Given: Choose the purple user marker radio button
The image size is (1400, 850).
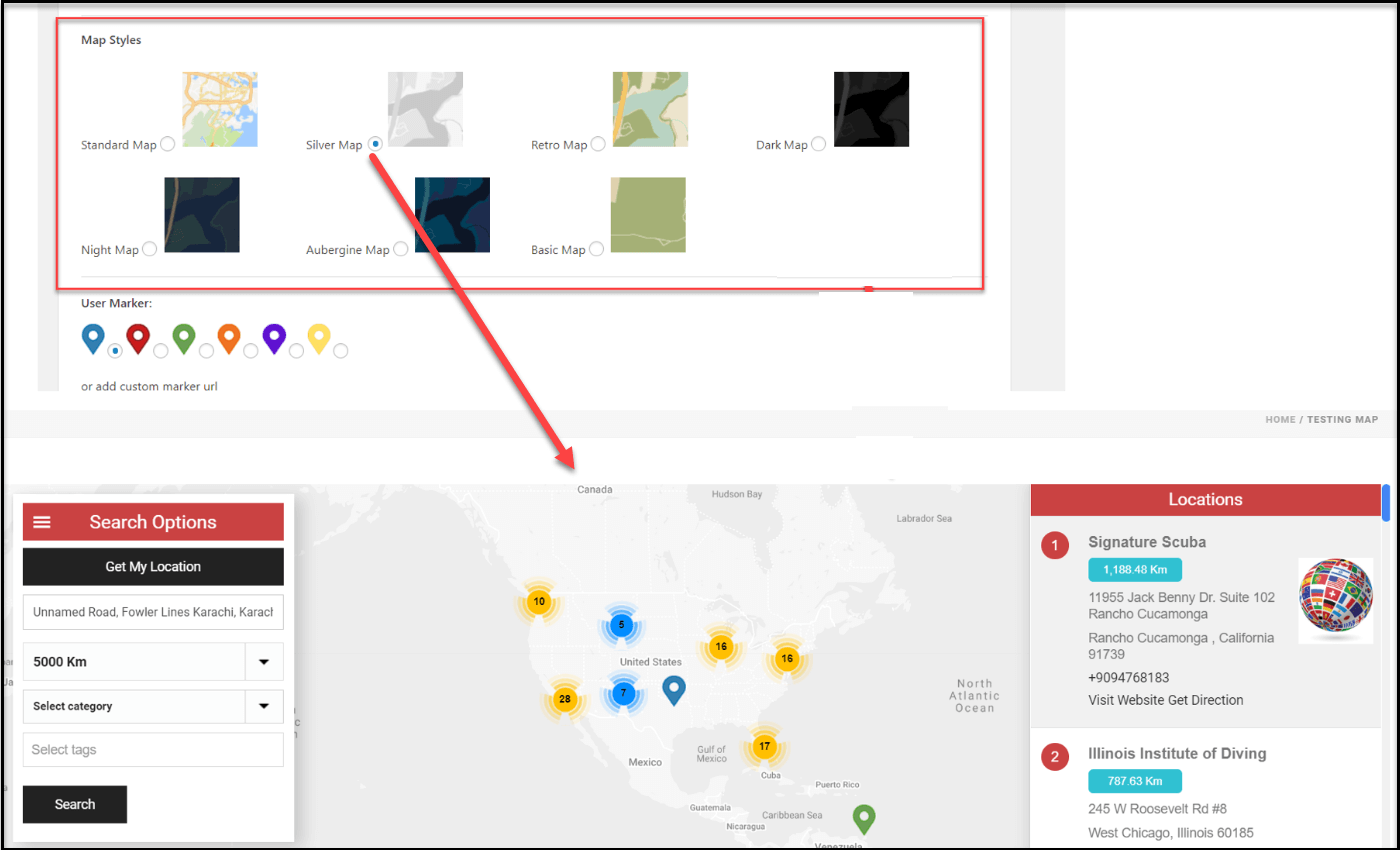Looking at the screenshot, I should [296, 351].
